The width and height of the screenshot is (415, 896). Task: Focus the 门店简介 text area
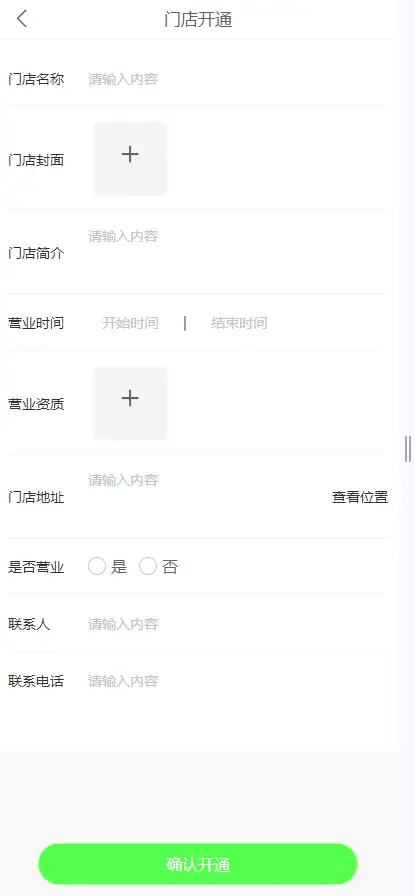238,253
